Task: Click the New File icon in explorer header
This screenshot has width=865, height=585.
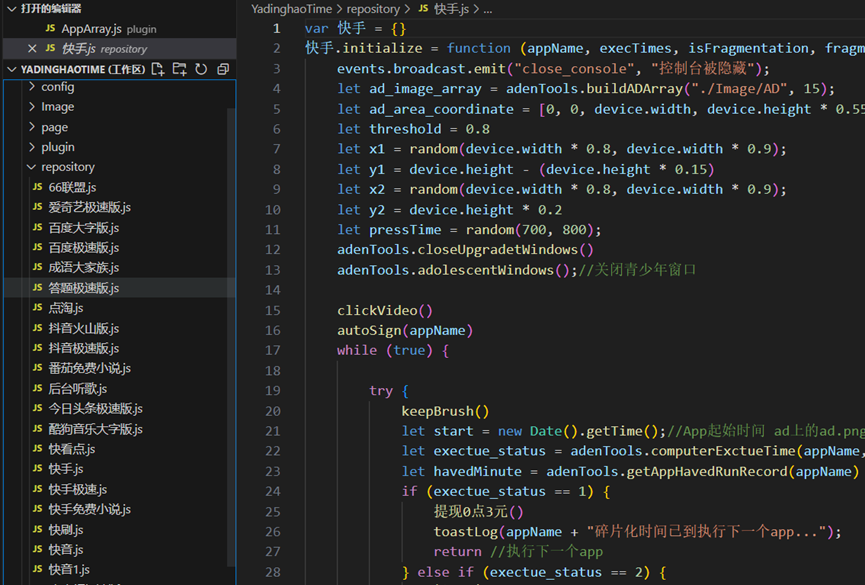Action: 158,69
